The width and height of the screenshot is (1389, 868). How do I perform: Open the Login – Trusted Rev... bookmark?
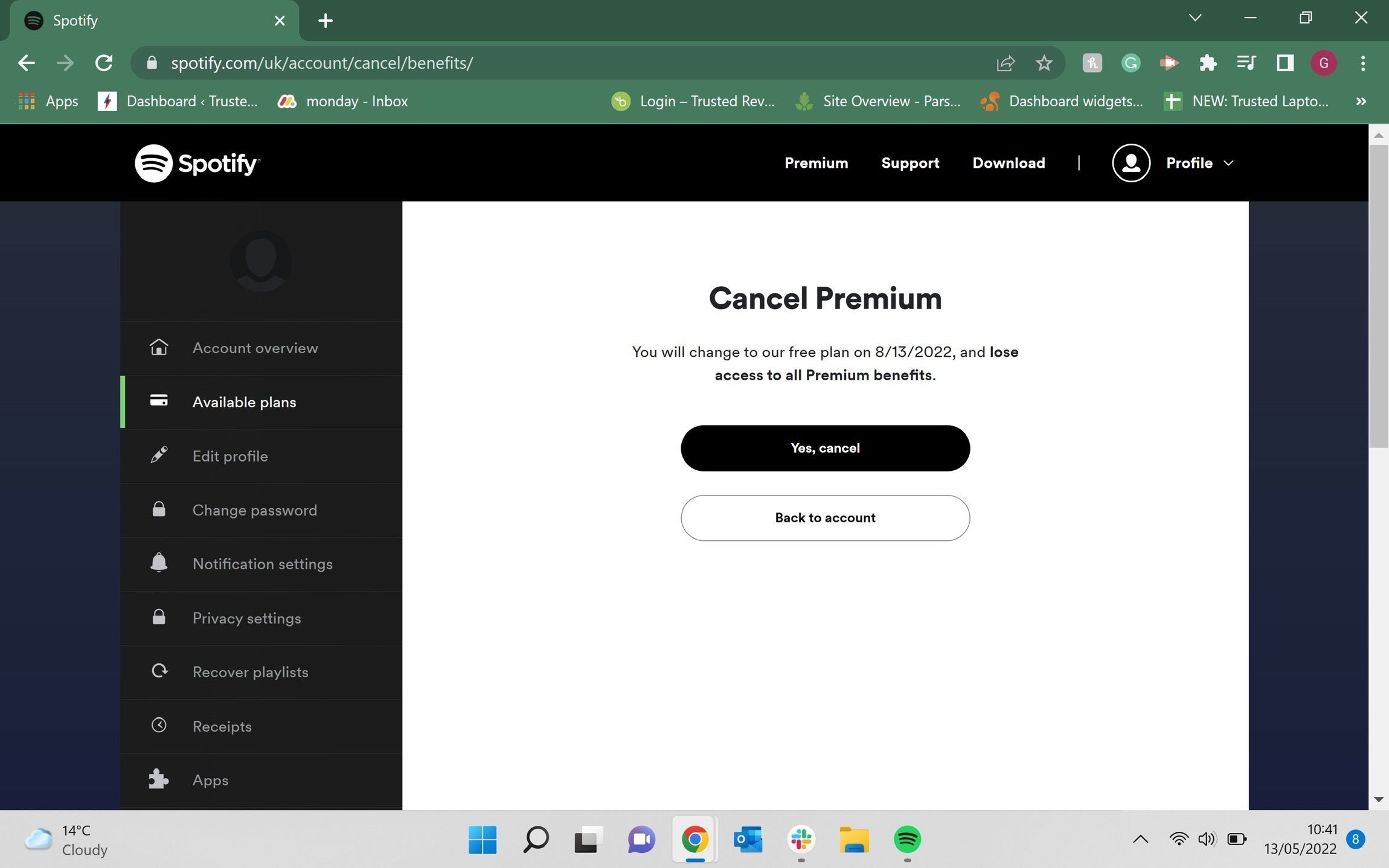(693, 101)
